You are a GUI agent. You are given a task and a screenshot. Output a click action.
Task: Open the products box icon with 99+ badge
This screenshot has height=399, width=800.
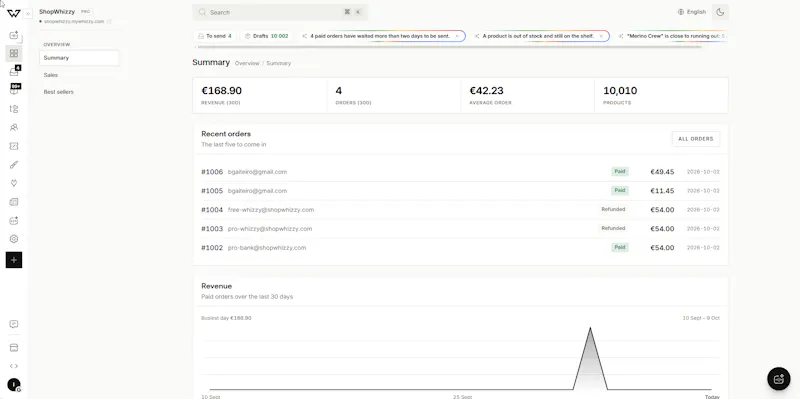click(14, 90)
